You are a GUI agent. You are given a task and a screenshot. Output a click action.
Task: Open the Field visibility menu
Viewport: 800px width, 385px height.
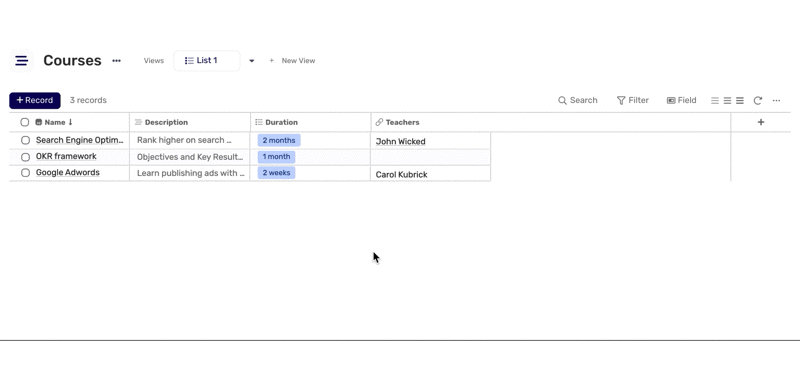tap(681, 100)
